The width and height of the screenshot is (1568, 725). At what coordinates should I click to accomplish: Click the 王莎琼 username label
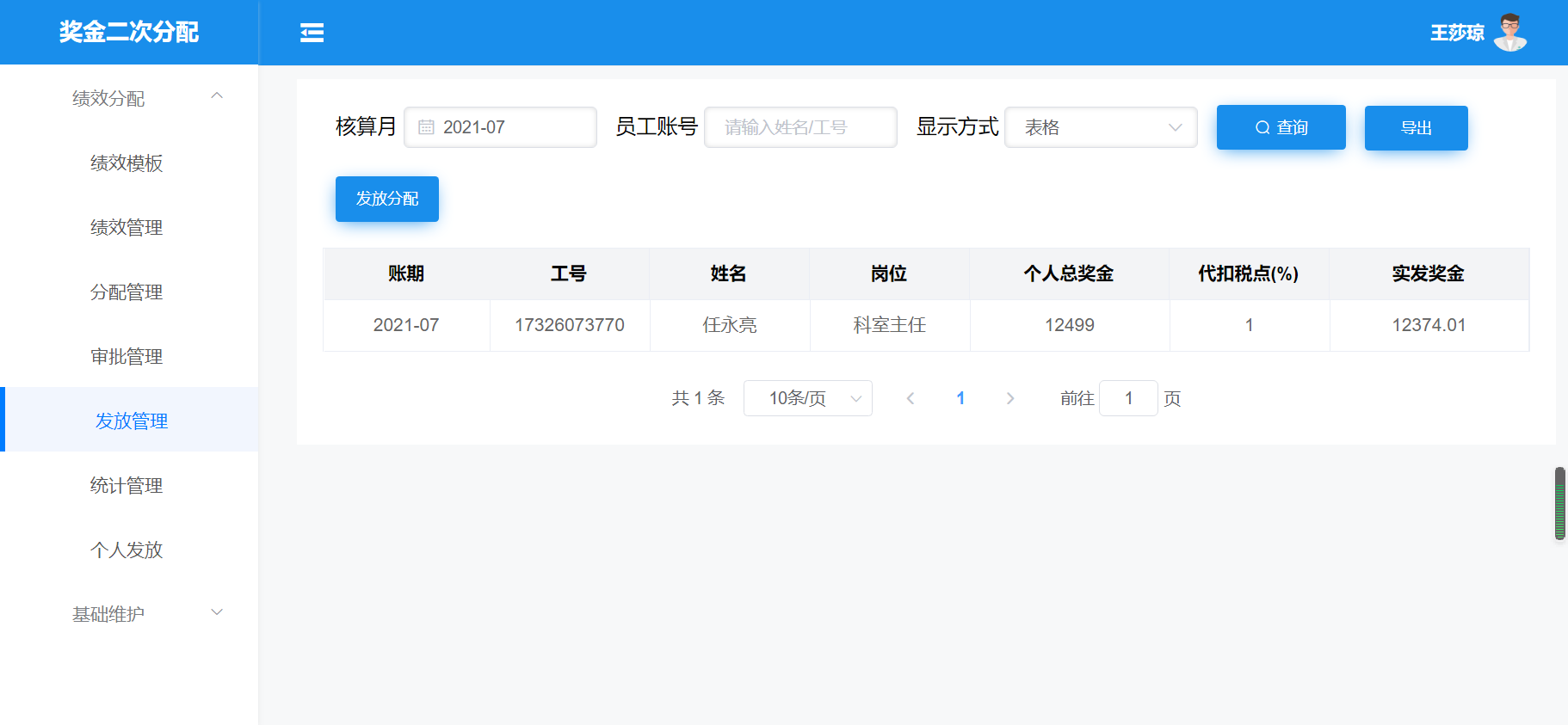click(1457, 33)
